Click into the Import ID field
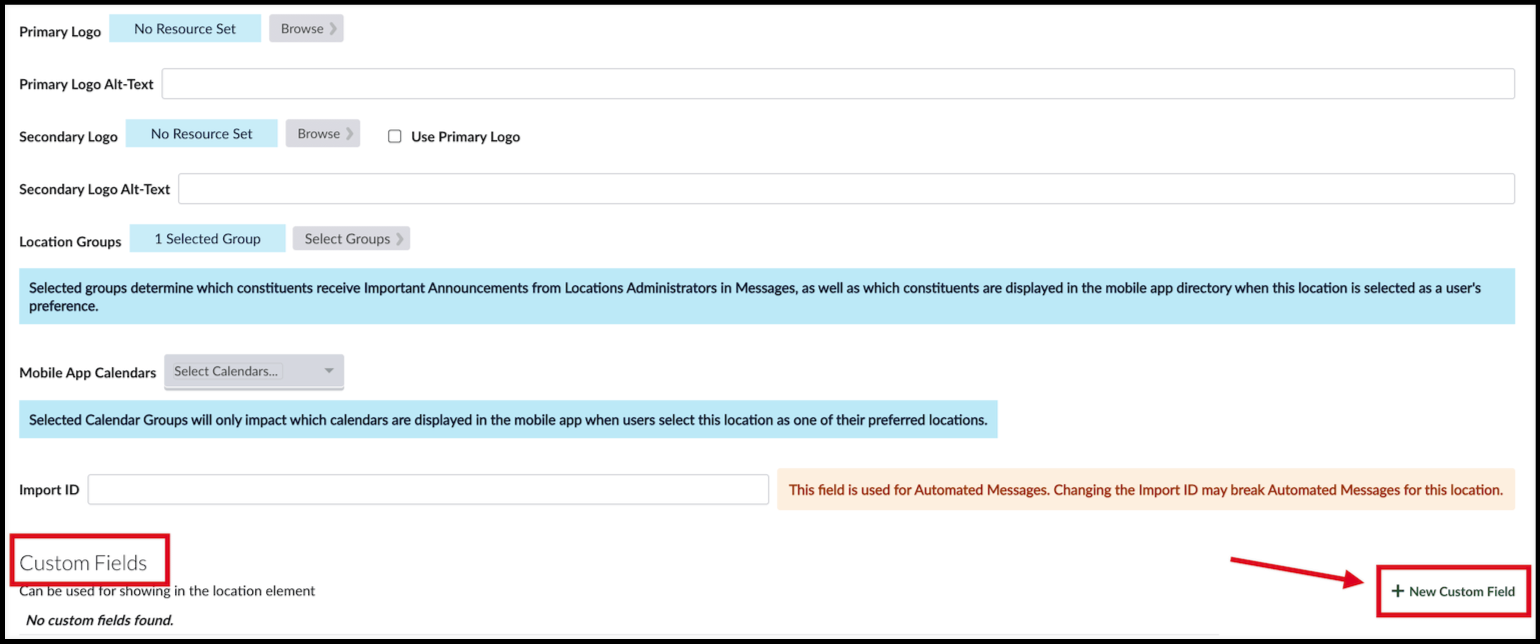Image resolution: width=1540 pixels, height=644 pixels. click(428, 490)
